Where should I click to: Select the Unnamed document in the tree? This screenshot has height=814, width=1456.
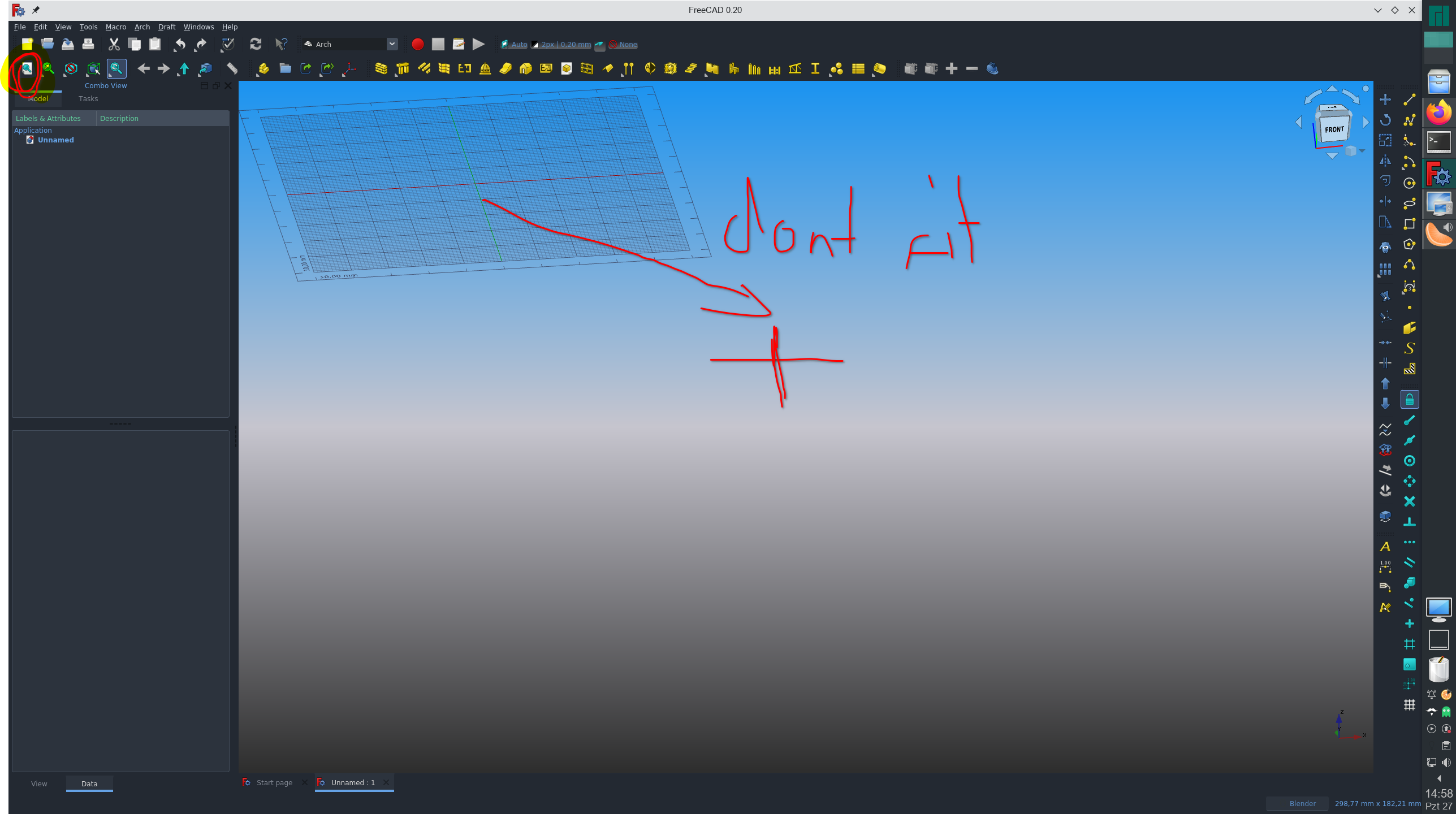pyautogui.click(x=56, y=140)
